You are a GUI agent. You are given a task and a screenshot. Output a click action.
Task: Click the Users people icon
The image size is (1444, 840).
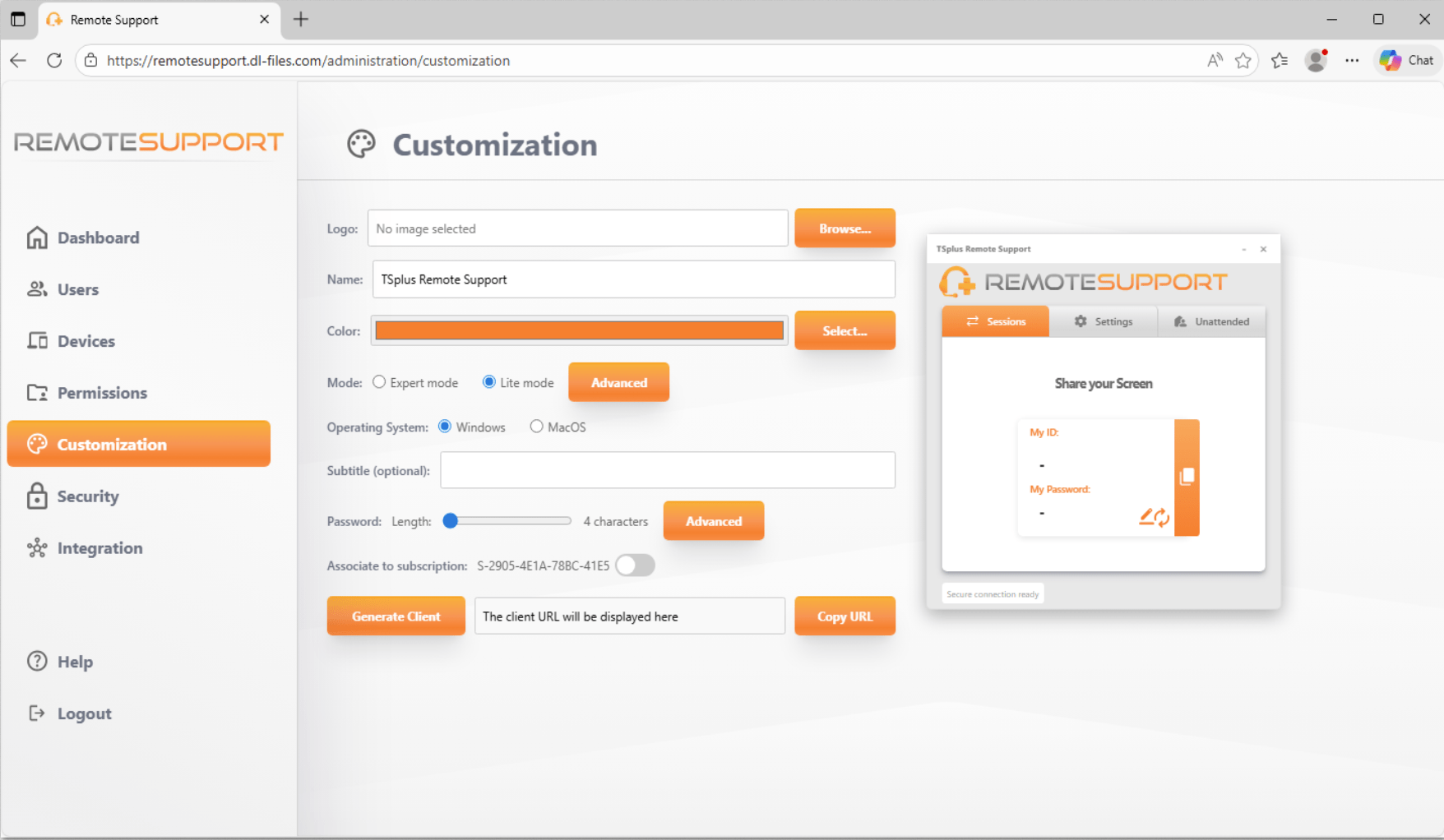tap(37, 289)
